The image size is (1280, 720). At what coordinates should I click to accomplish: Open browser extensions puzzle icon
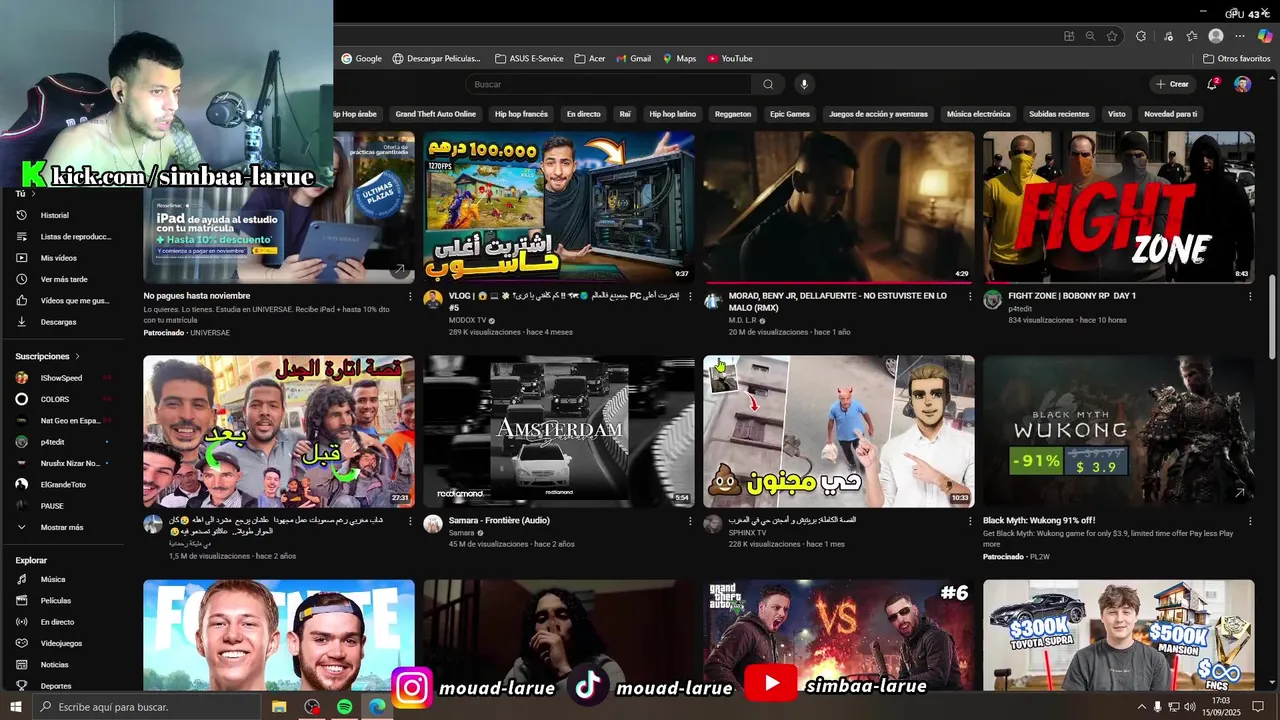(x=1141, y=35)
